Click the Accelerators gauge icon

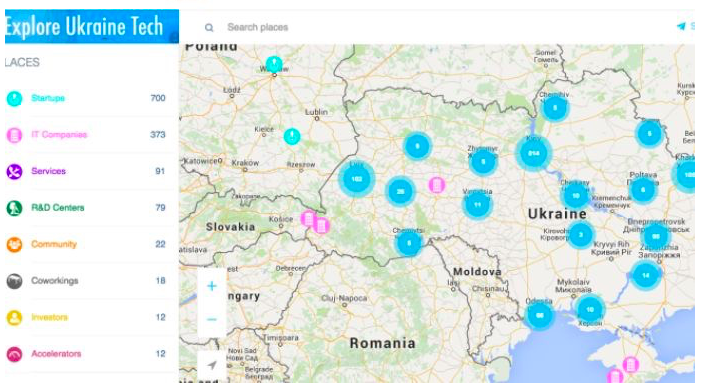[14, 354]
